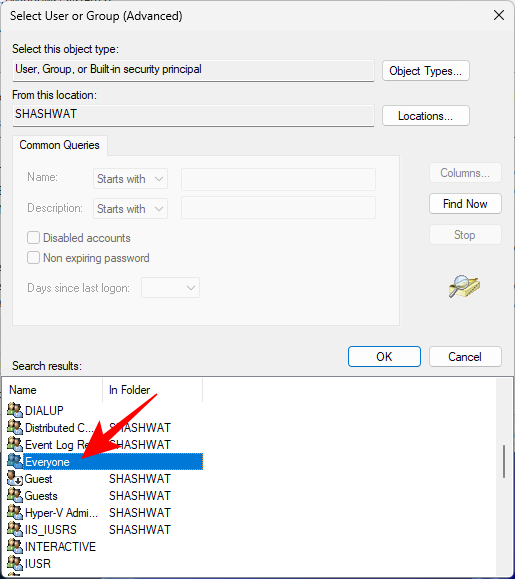Click the IIS_IUSRS group icon
Screen dimensions: 515x579
15,529
